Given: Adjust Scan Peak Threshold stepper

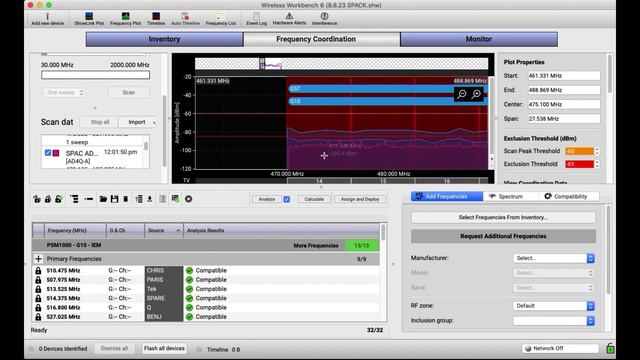Looking at the screenshot, I should click(x=597, y=151).
